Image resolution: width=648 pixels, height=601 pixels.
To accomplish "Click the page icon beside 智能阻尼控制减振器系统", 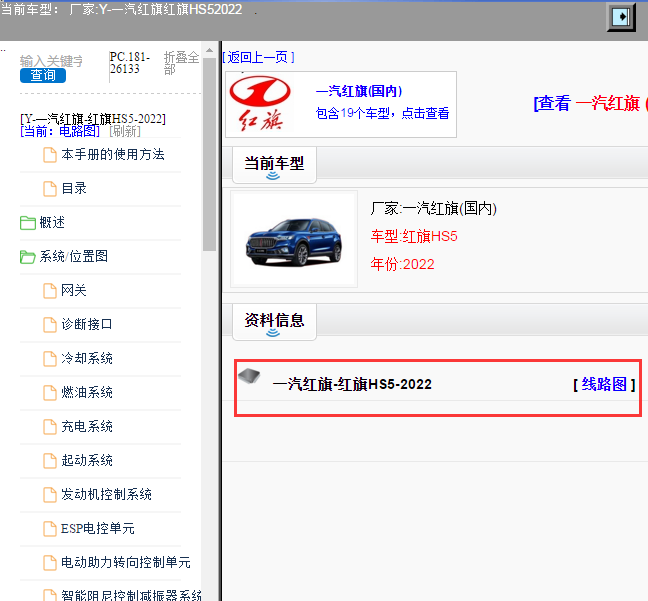I will click(50, 595).
